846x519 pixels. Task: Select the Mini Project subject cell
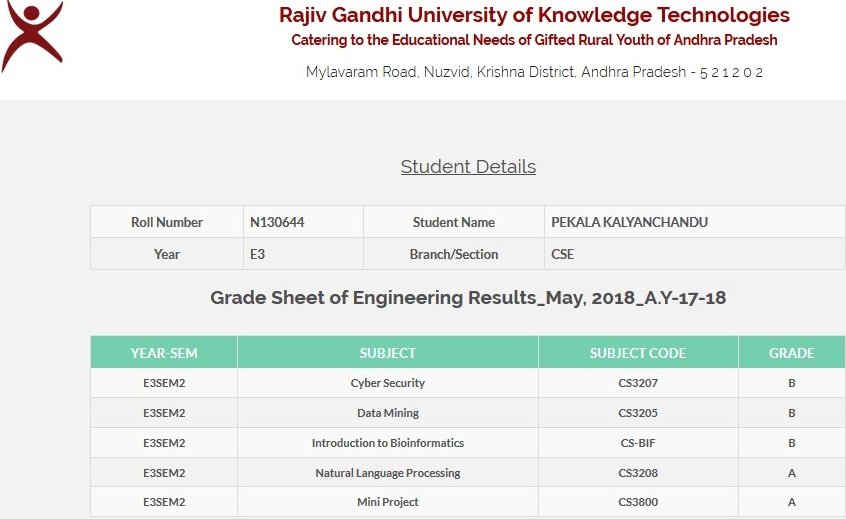[388, 502]
